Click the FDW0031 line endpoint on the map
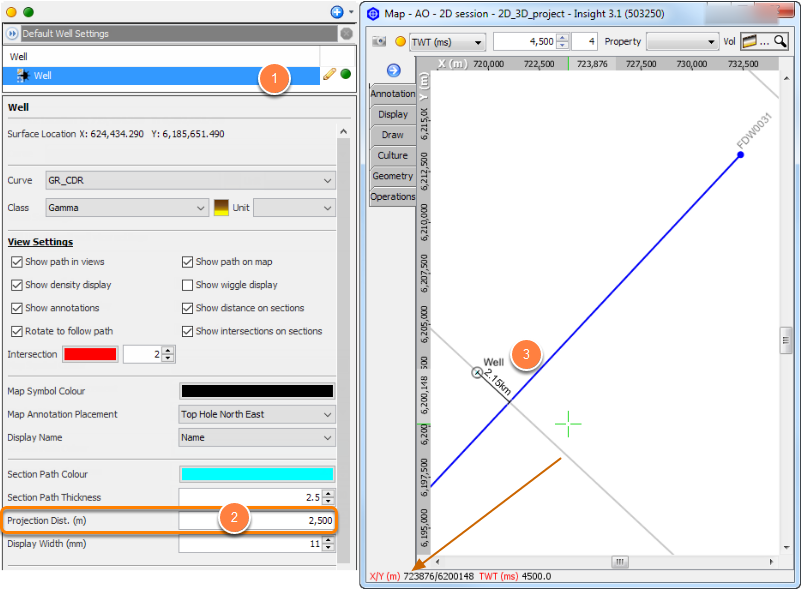 coord(740,155)
